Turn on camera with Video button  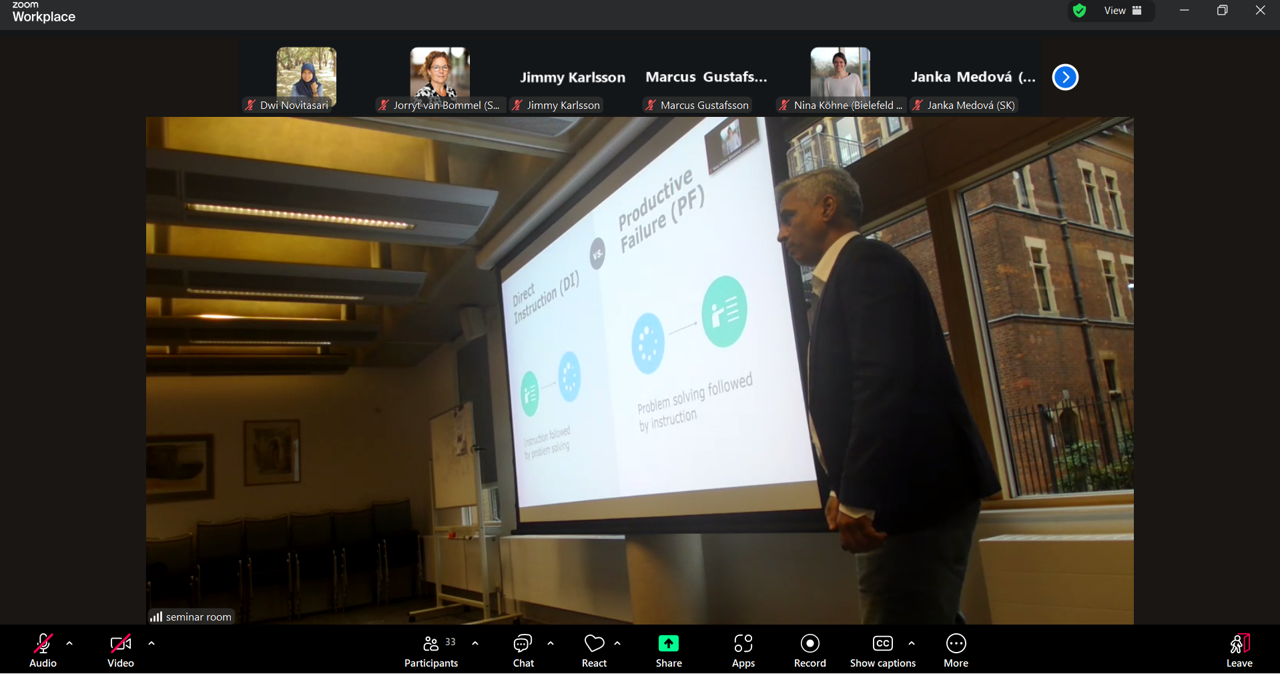coord(121,649)
